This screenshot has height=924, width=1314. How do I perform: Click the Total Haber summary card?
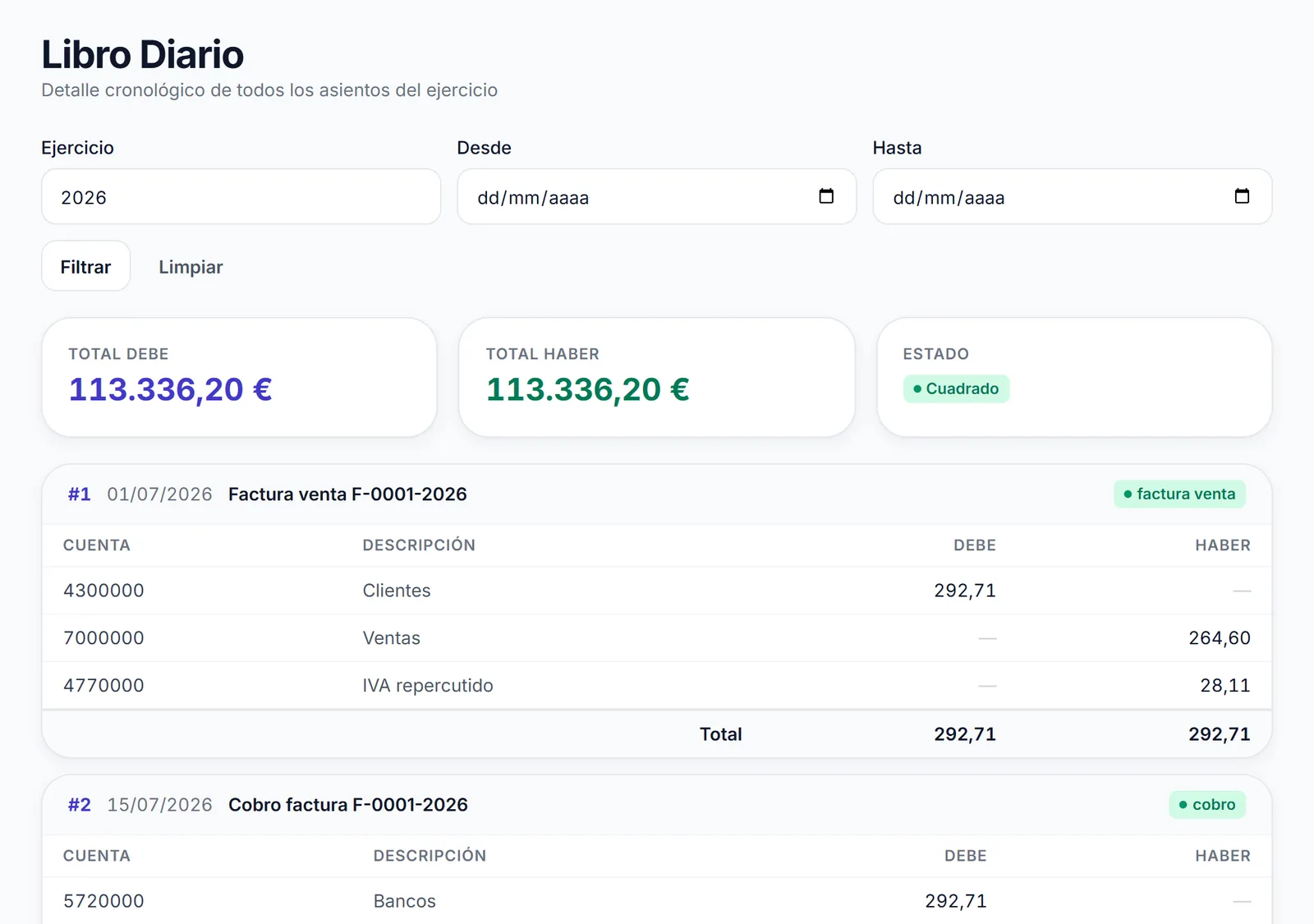click(x=657, y=377)
